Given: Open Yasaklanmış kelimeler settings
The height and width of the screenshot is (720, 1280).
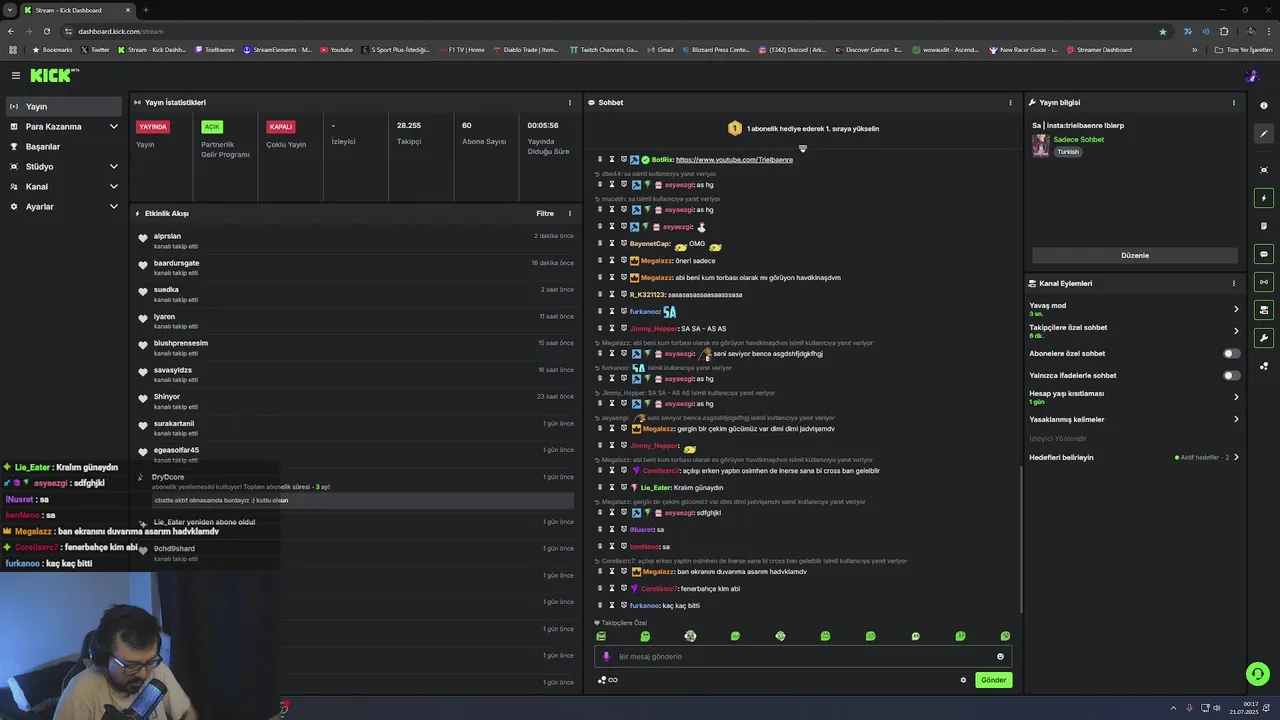Looking at the screenshot, I should point(1236,419).
